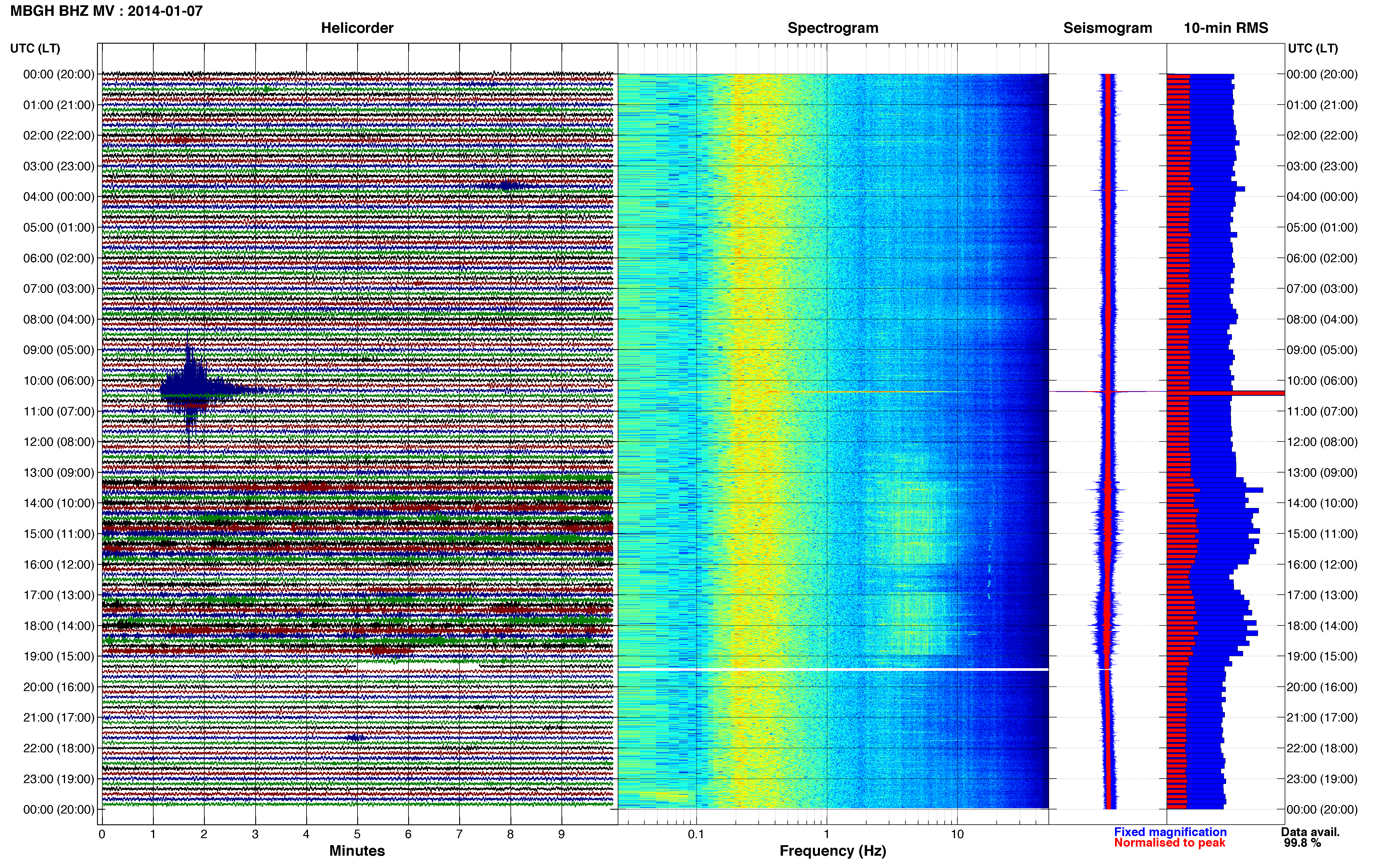Image resolution: width=1389 pixels, height=868 pixels.
Task: Click minute tick '0' on helicorder axis
Action: point(102,834)
